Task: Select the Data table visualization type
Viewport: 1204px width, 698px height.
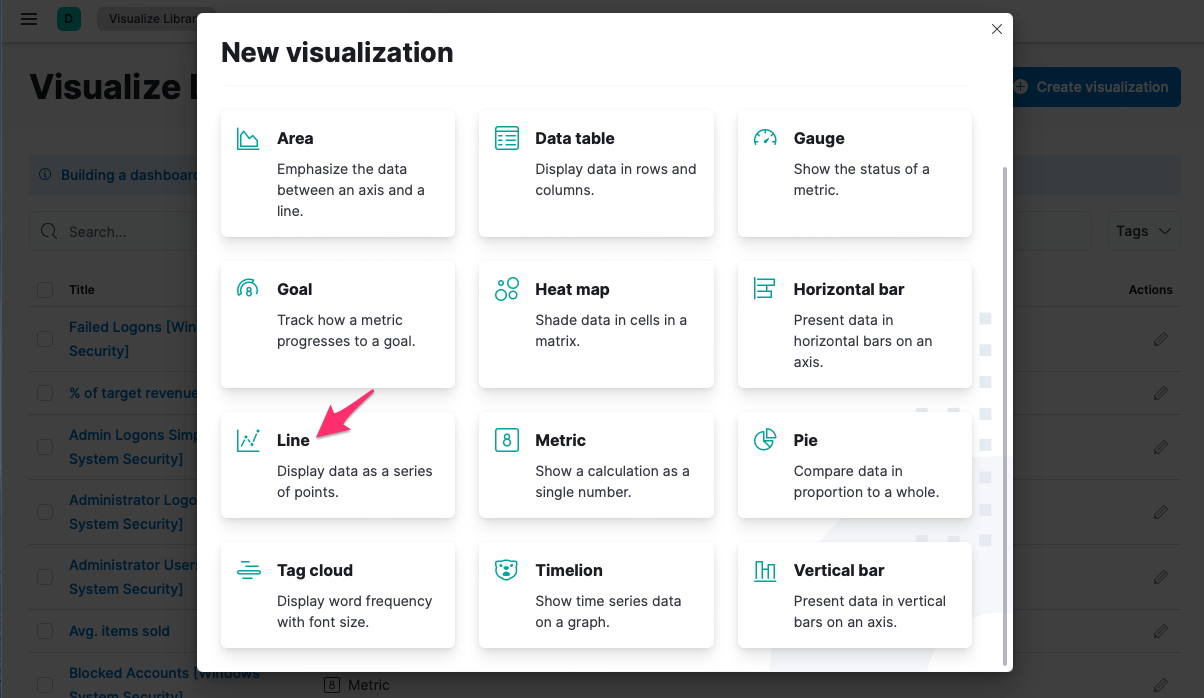Action: click(596, 173)
